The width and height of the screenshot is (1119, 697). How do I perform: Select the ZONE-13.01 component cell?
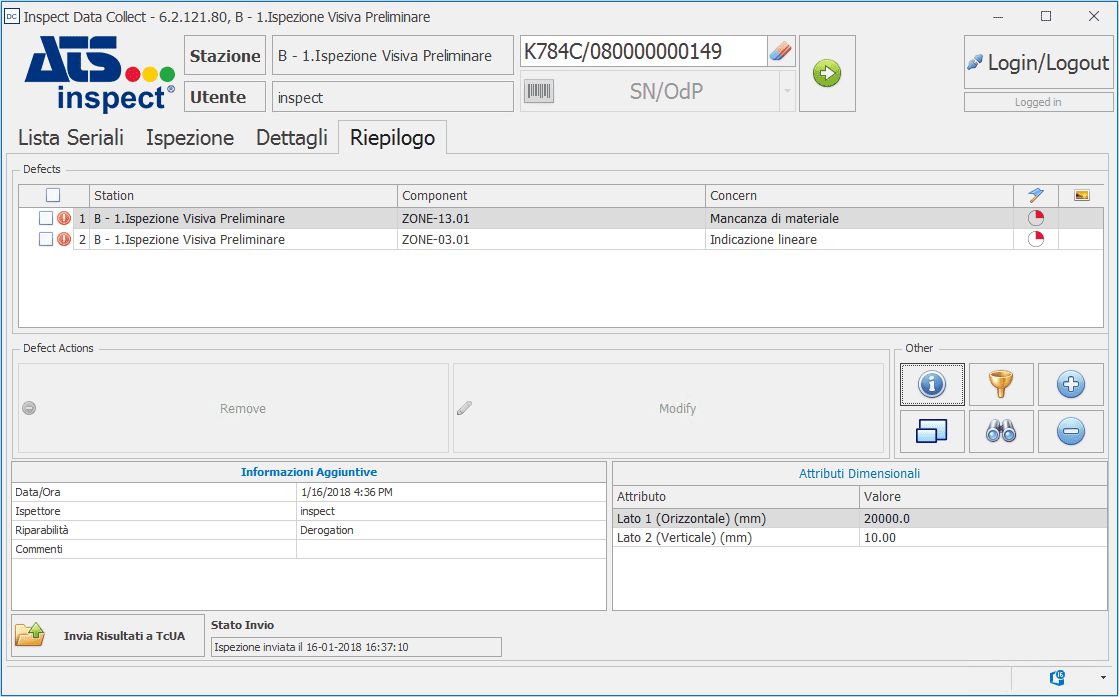[x=551, y=218]
